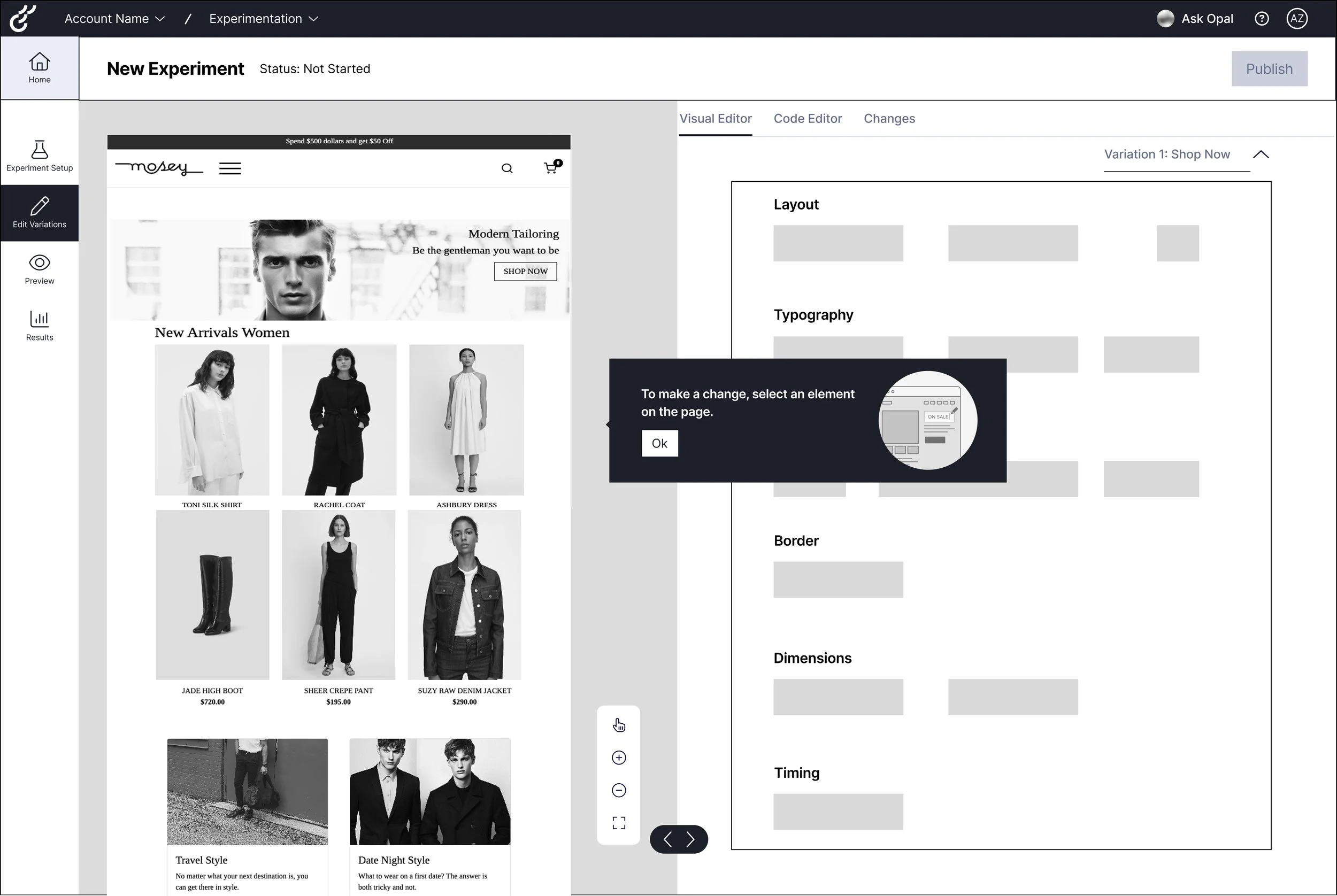Click the Publish button

1269,69
